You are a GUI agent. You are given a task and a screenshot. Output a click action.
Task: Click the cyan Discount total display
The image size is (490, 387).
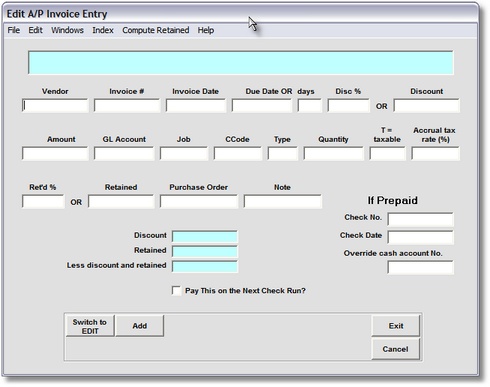[205, 236]
